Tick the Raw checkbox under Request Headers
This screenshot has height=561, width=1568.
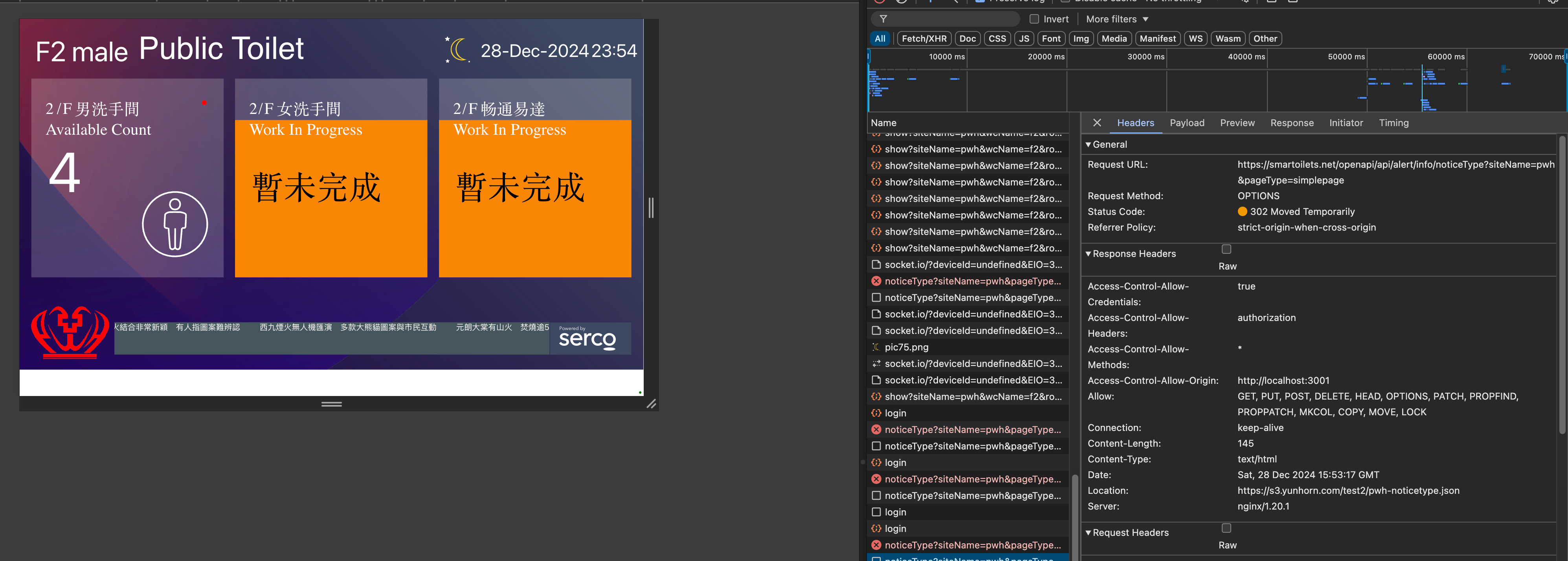(x=1226, y=528)
